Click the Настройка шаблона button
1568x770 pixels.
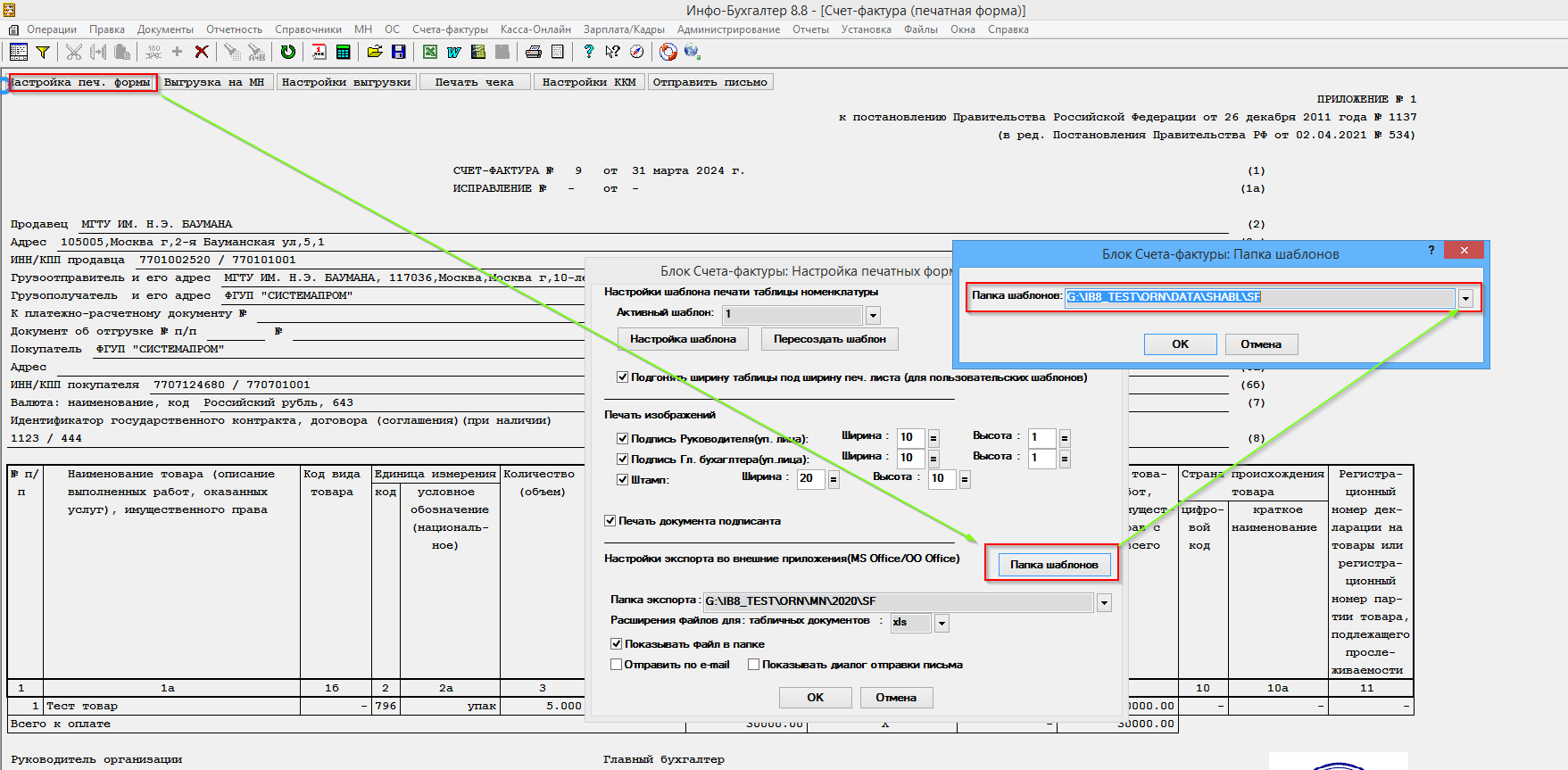[x=684, y=339]
